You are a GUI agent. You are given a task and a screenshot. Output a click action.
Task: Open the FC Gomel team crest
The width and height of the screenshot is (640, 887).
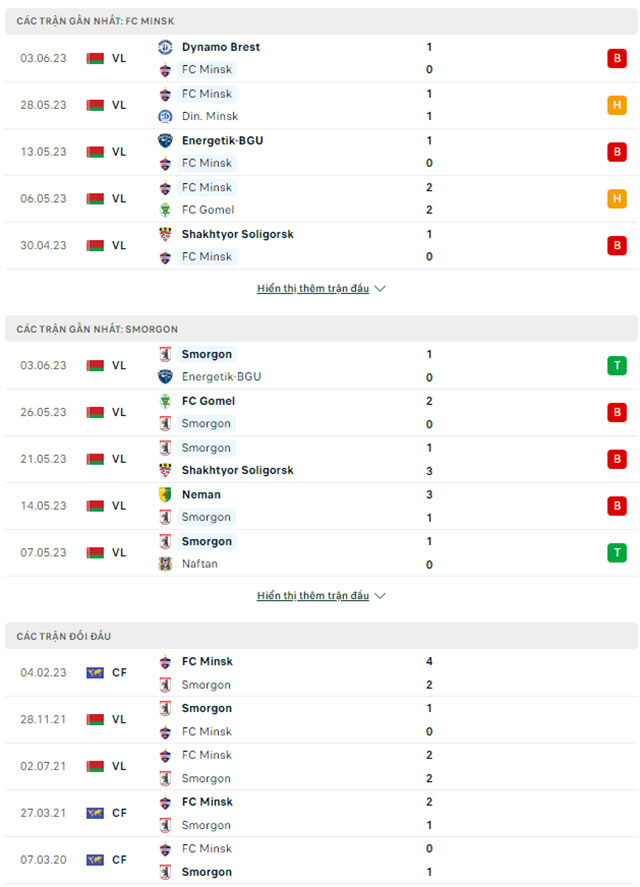tap(165, 210)
